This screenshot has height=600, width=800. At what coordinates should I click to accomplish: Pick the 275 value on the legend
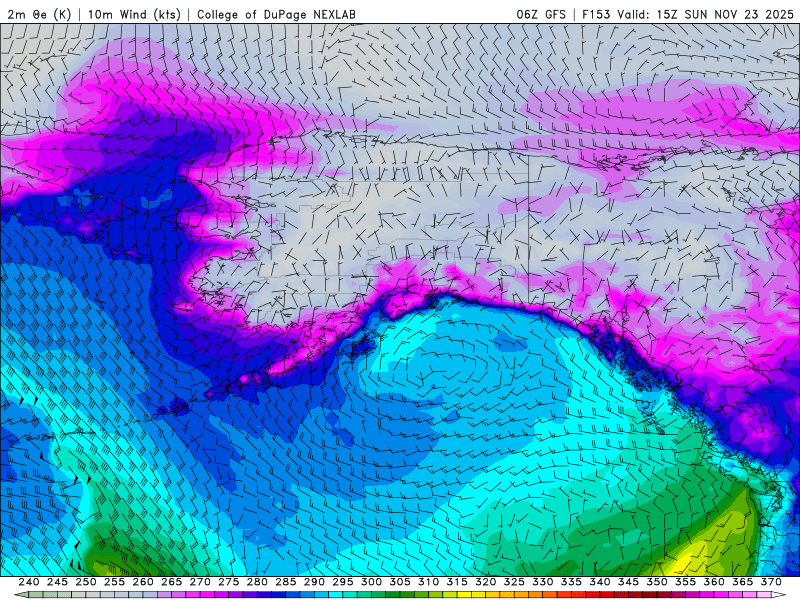point(229,582)
